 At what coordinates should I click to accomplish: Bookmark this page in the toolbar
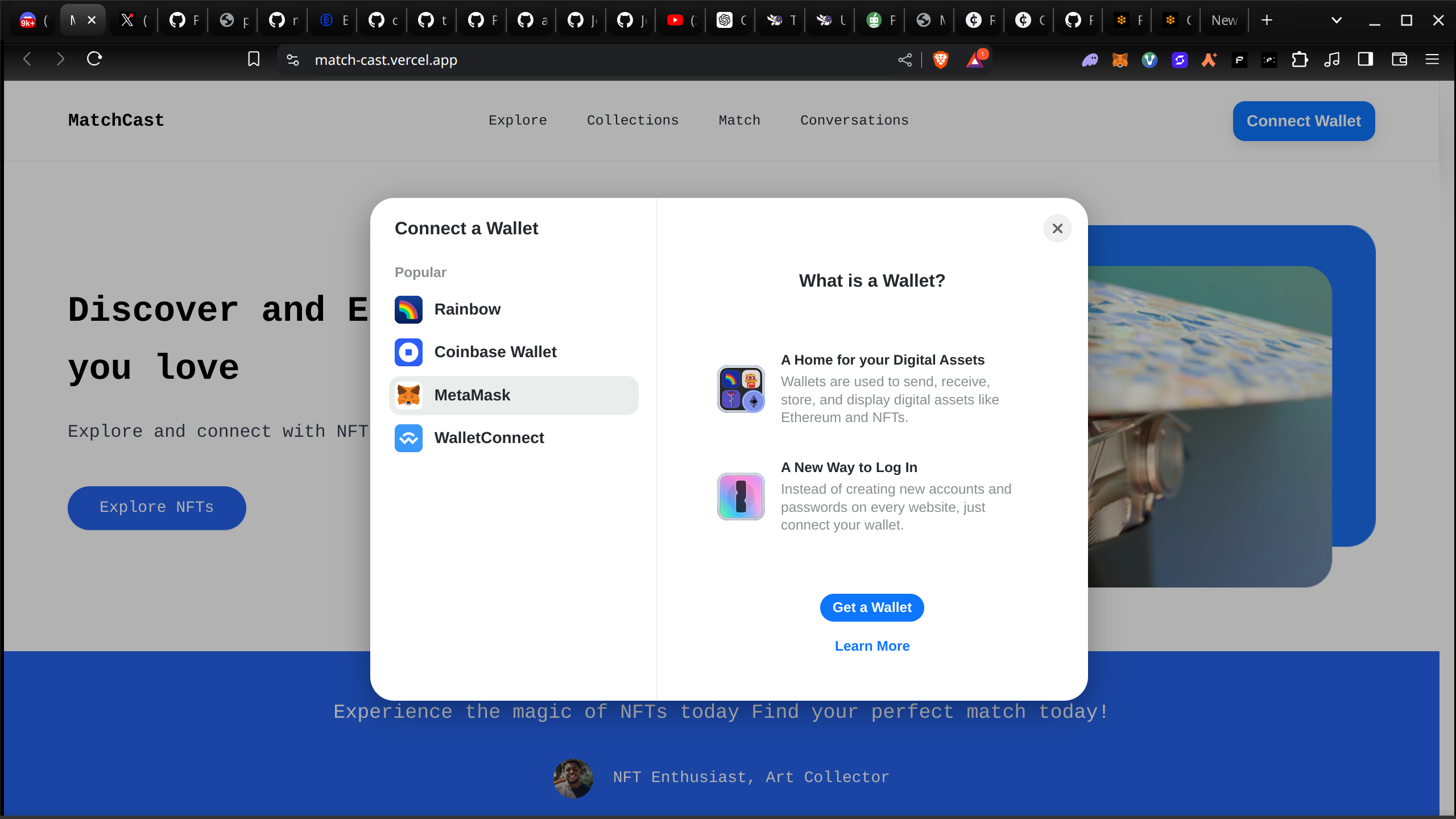[254, 59]
